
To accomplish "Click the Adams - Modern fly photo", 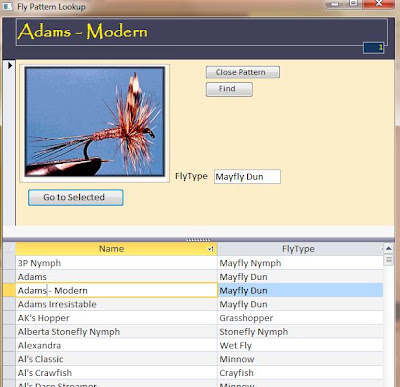I will click(95, 122).
